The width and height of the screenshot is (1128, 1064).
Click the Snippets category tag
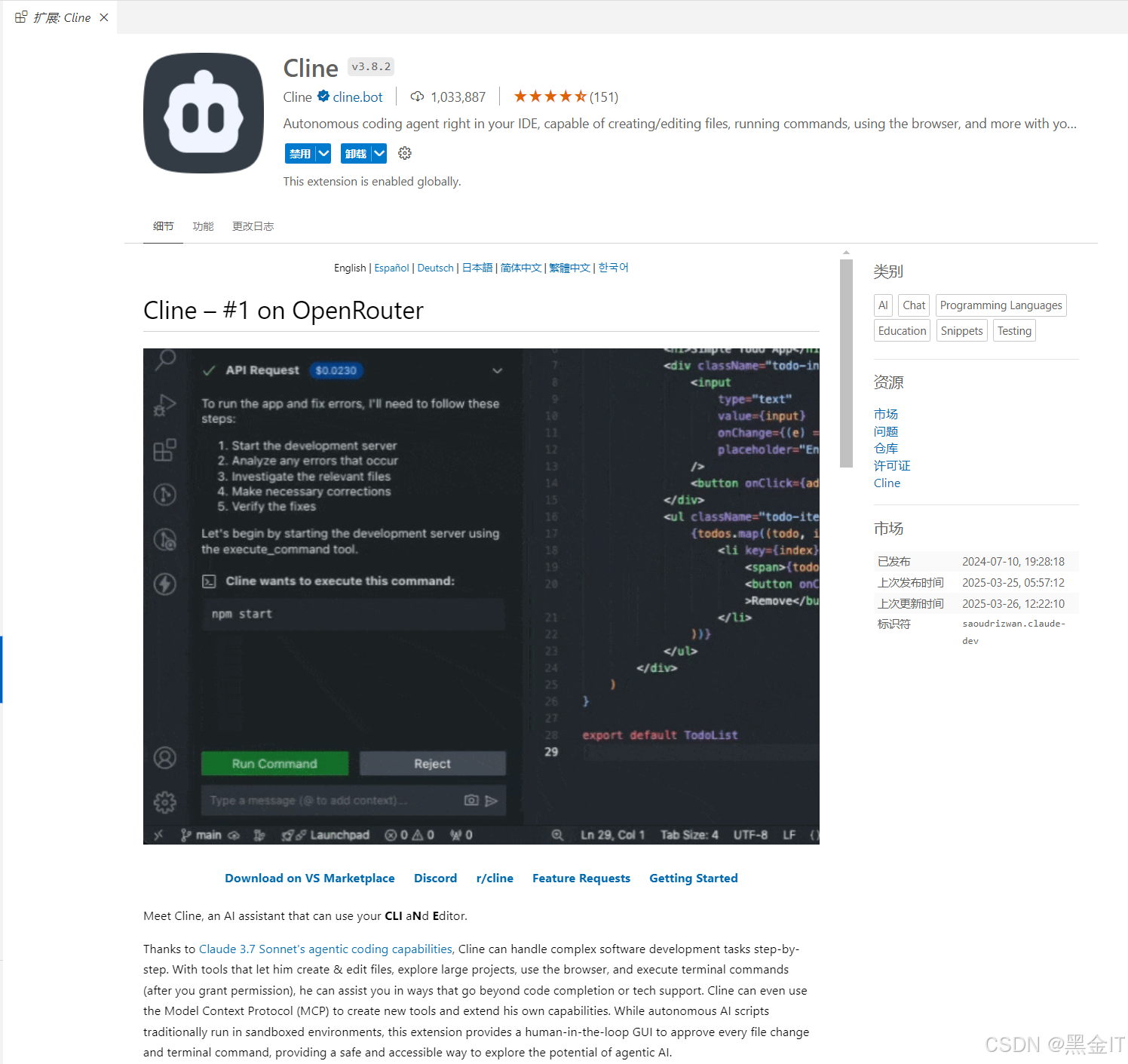[961, 330]
